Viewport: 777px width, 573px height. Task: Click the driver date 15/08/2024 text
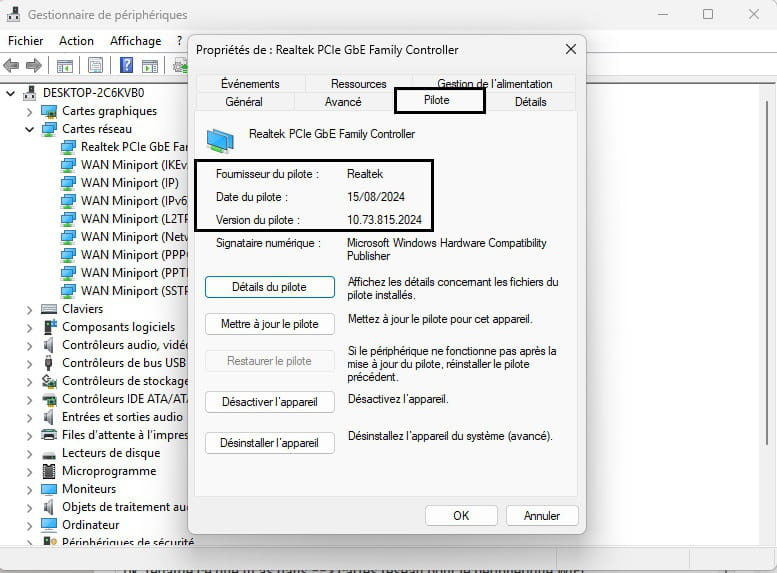376,197
